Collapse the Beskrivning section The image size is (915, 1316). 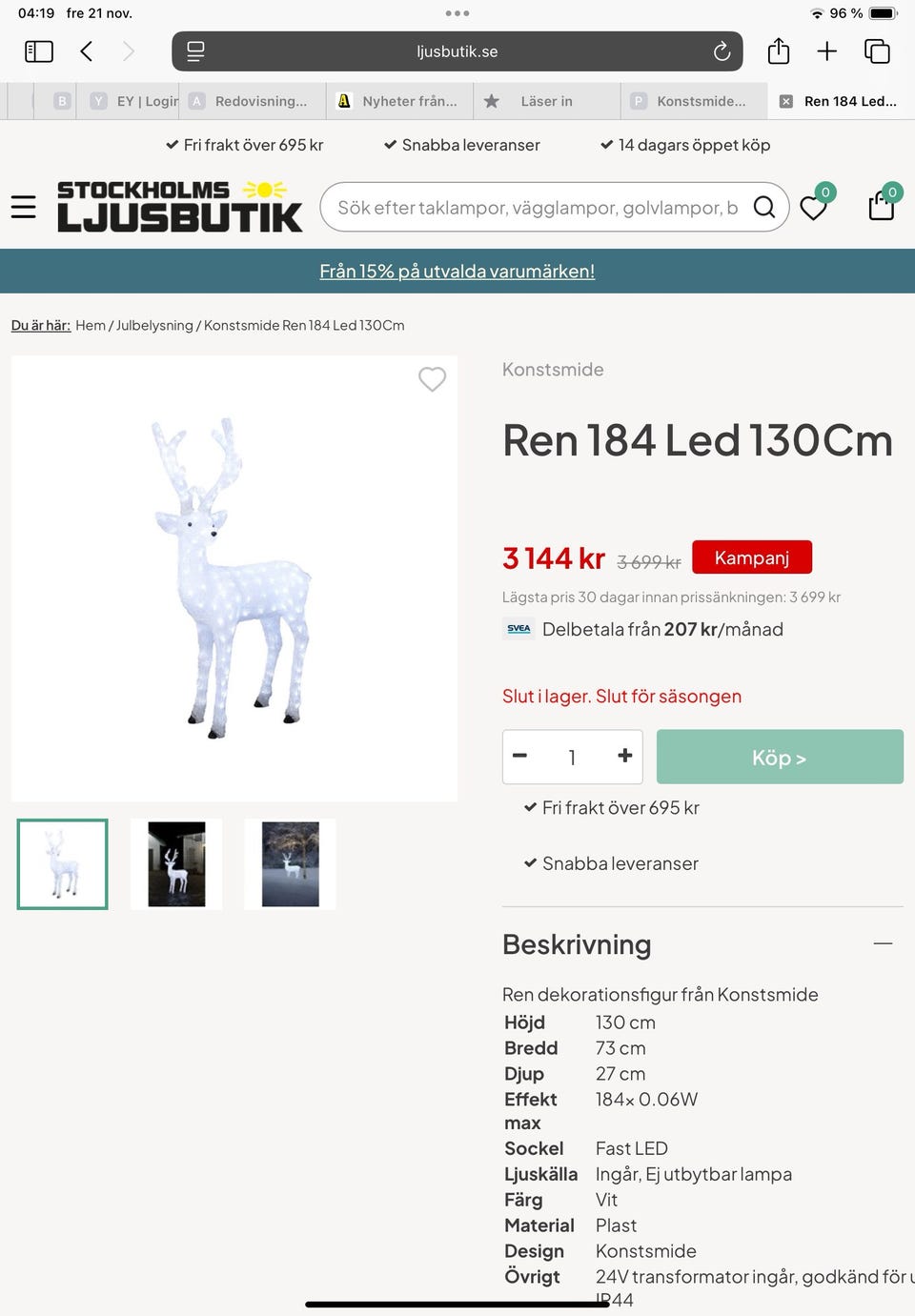point(884,943)
